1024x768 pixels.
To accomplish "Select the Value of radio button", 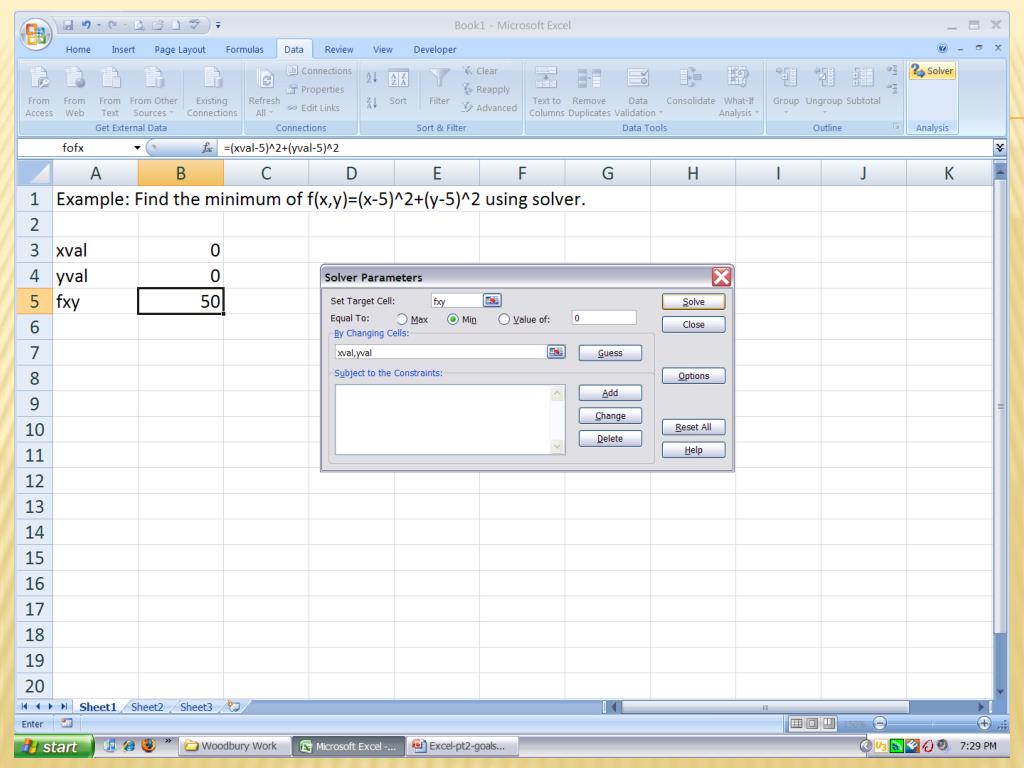I will pyautogui.click(x=504, y=319).
